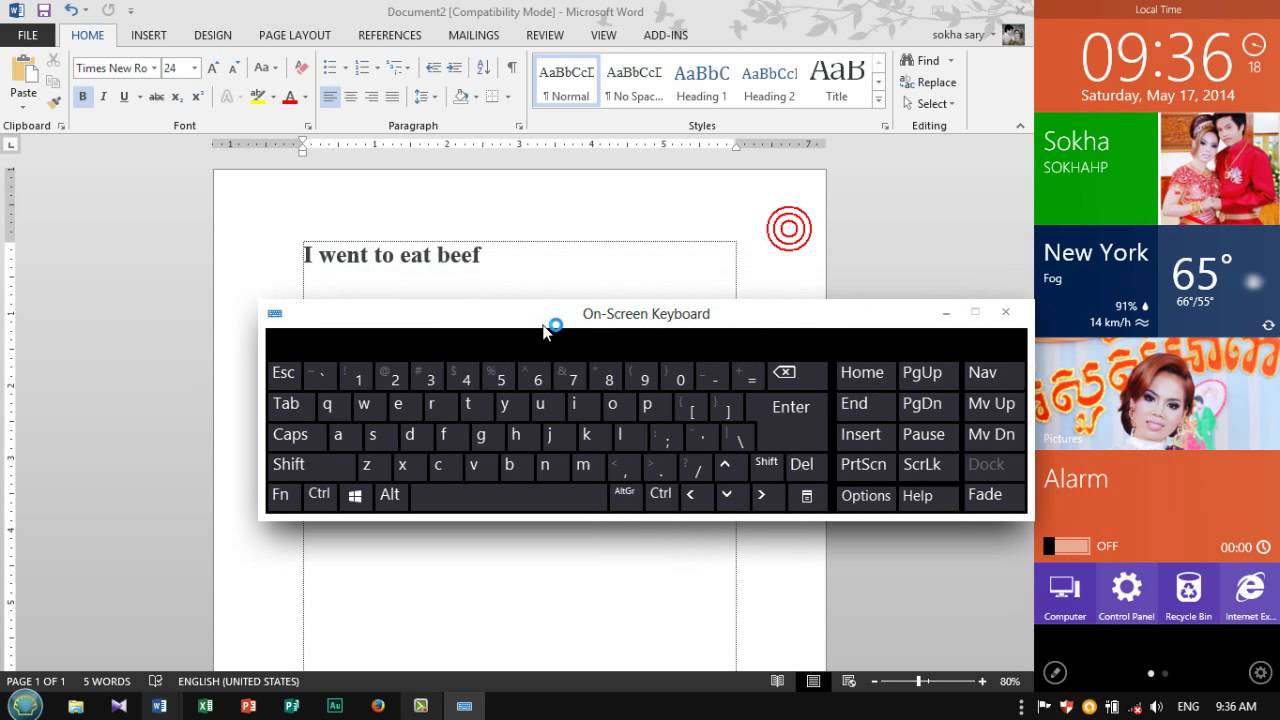
Task: Click Options on On-Screen Keyboard
Action: coord(866,496)
